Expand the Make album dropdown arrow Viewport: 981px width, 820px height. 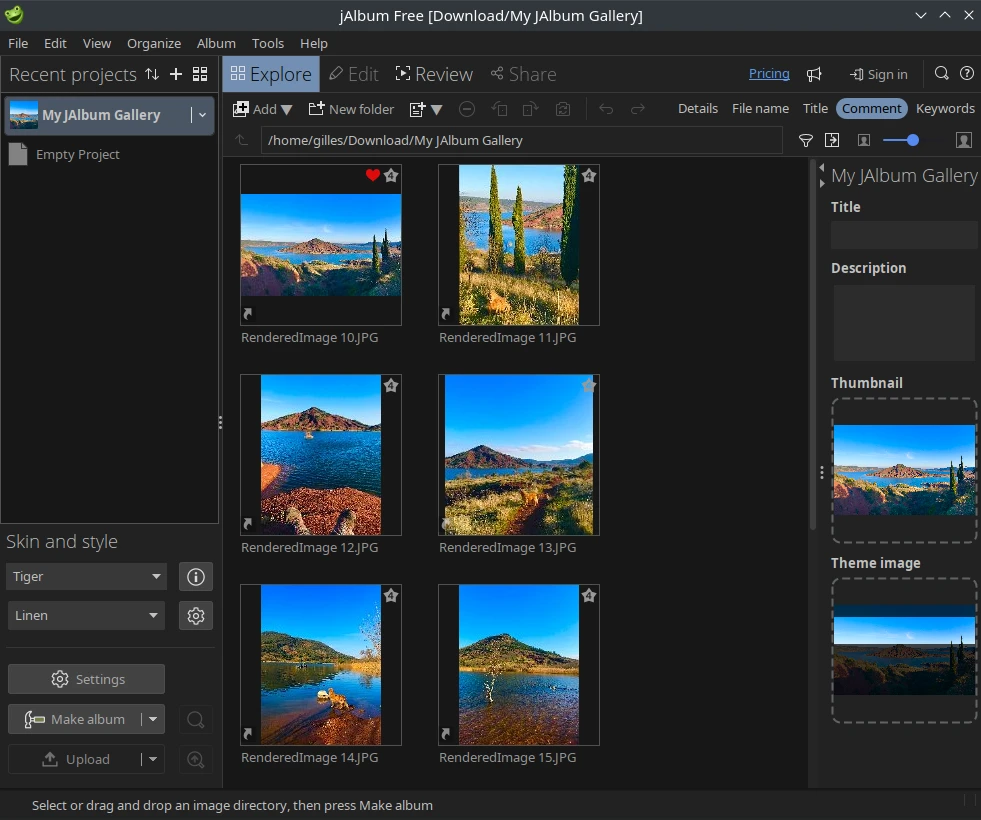click(152, 719)
